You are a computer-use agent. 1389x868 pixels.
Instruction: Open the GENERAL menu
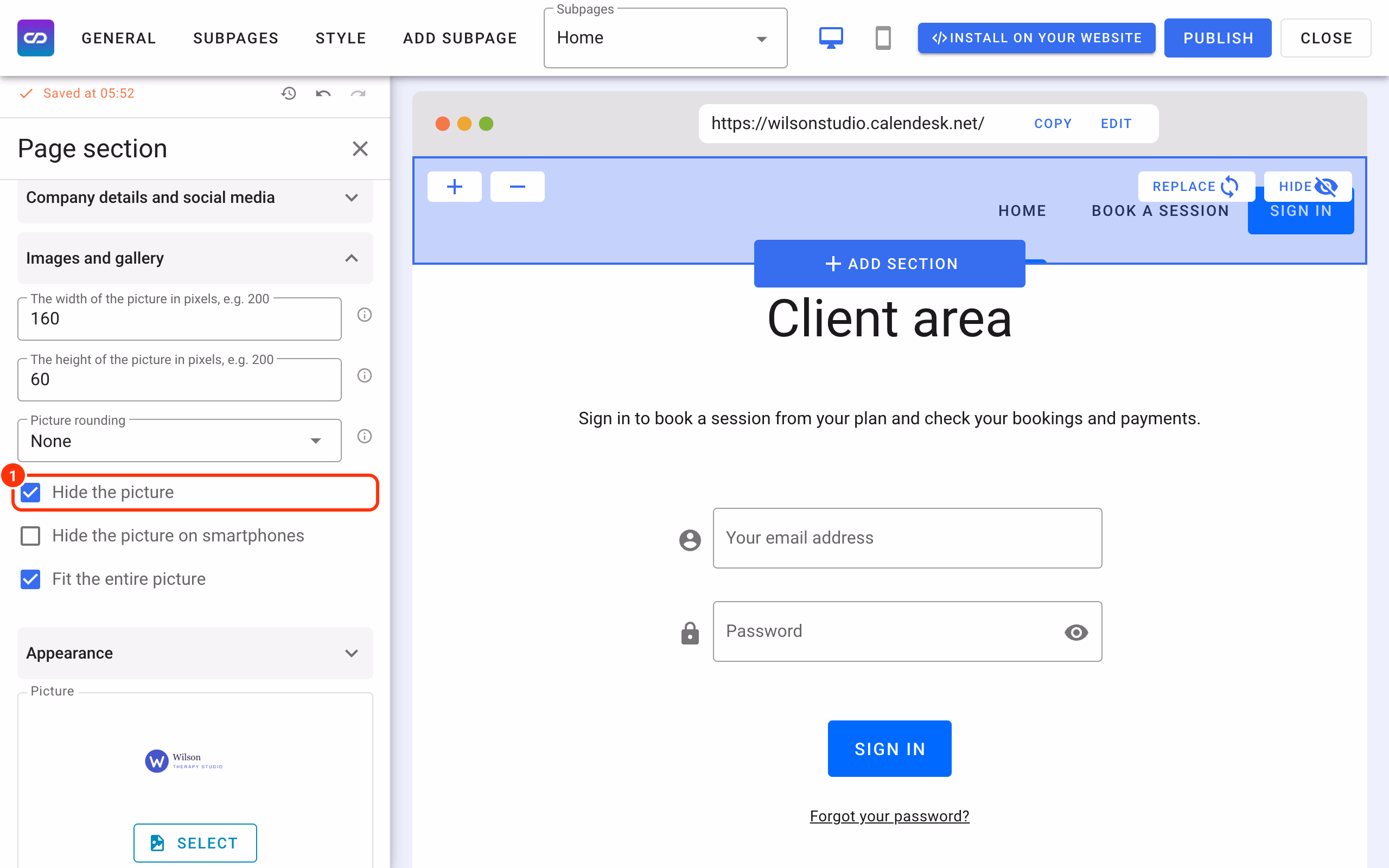point(119,38)
